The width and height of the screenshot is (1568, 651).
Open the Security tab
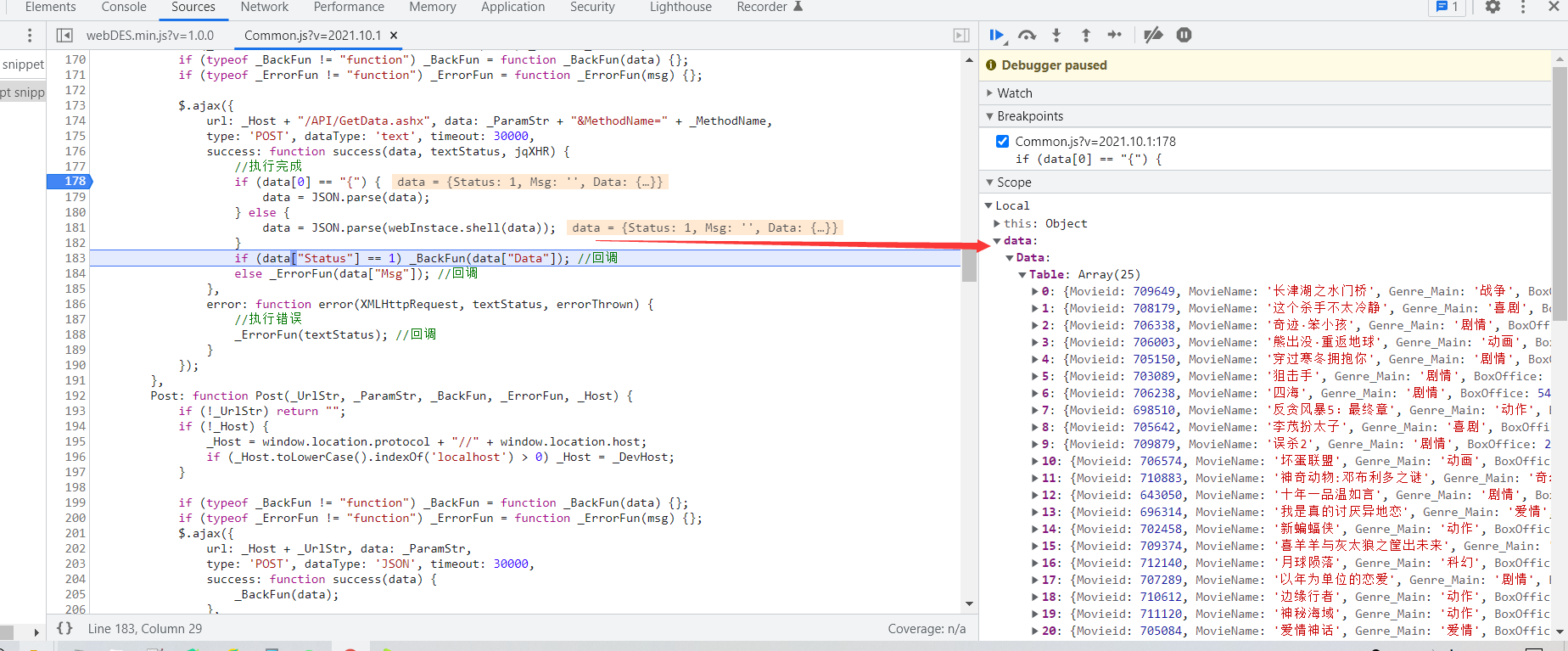coord(592,7)
